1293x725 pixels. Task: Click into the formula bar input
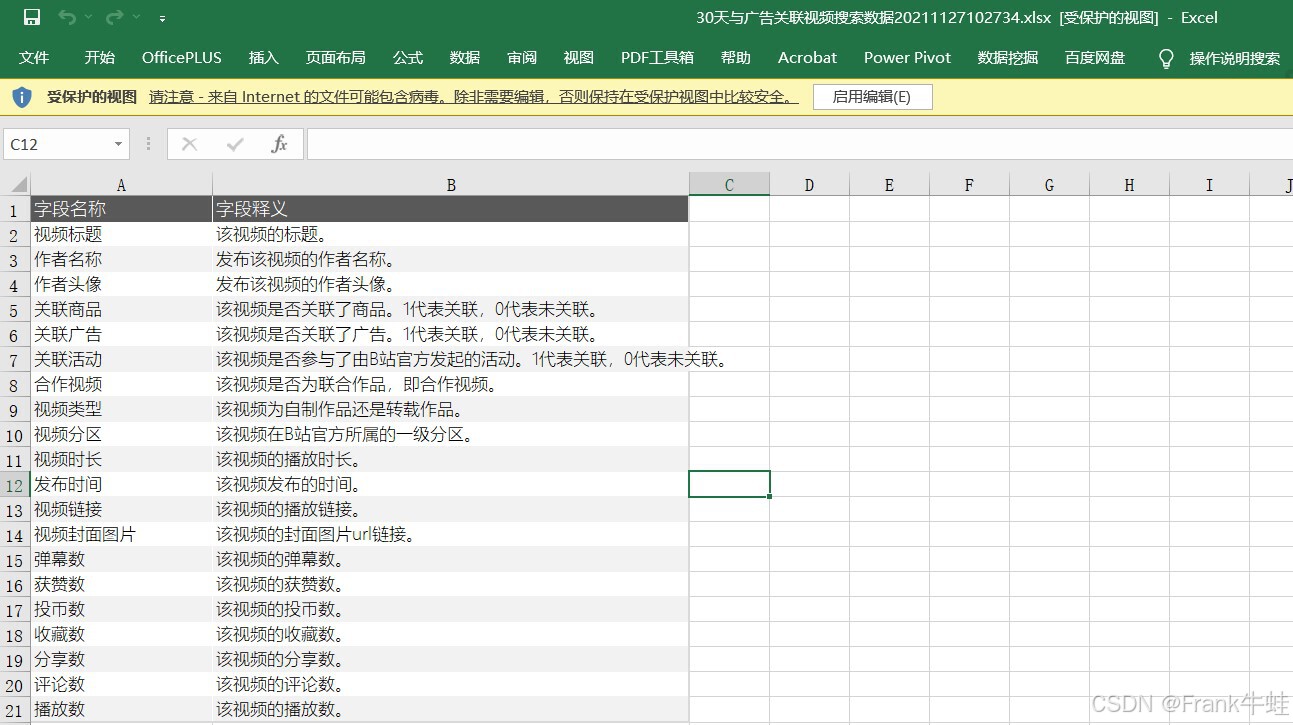point(799,144)
